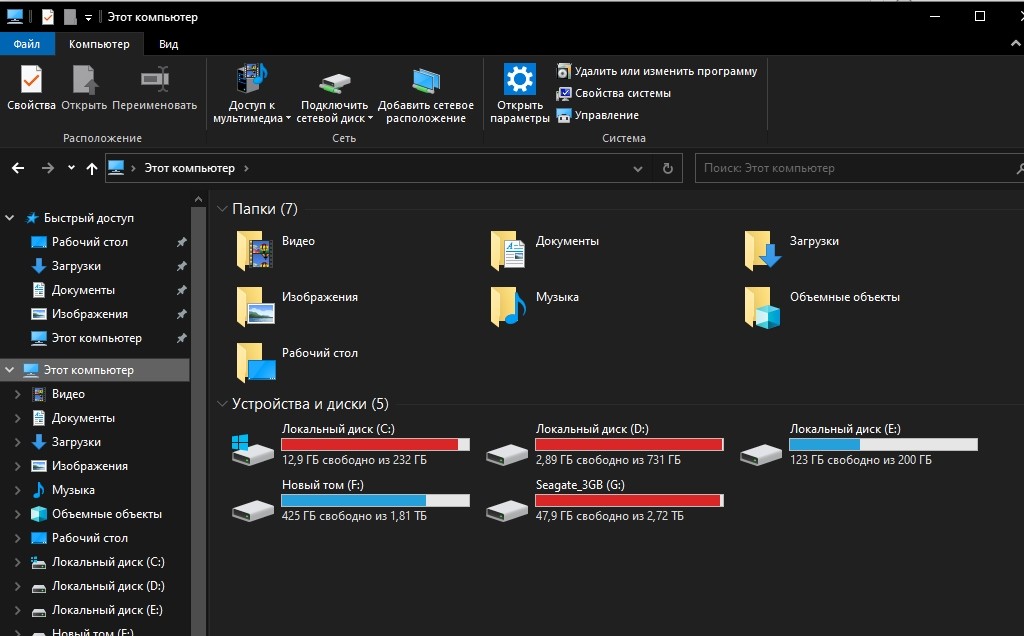Image resolution: width=1024 pixels, height=636 pixels.
Task: Click Управление in ribbon
Action: click(598, 116)
